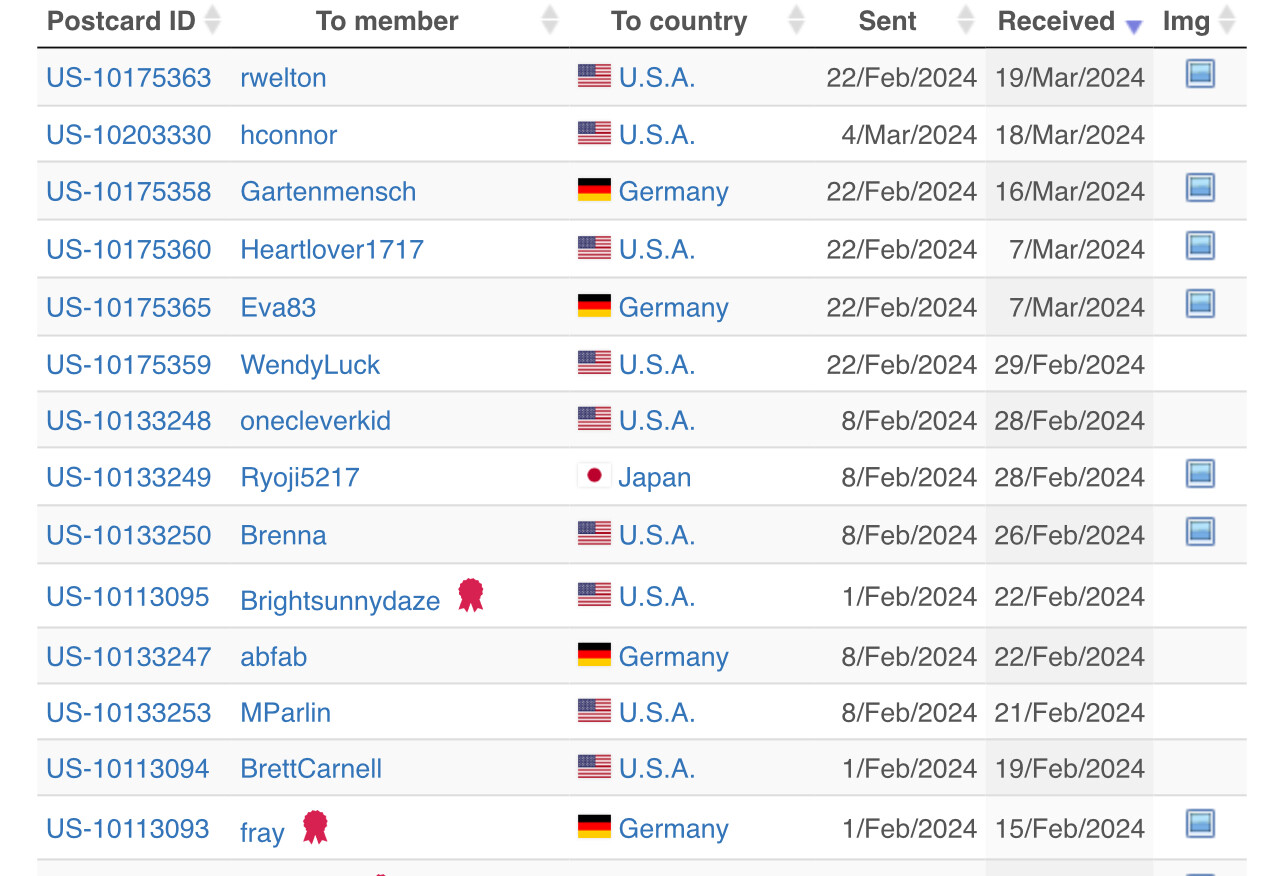Open image icon for Heartlover1717 postcard
This screenshot has height=876, width=1284.
coord(1200,246)
